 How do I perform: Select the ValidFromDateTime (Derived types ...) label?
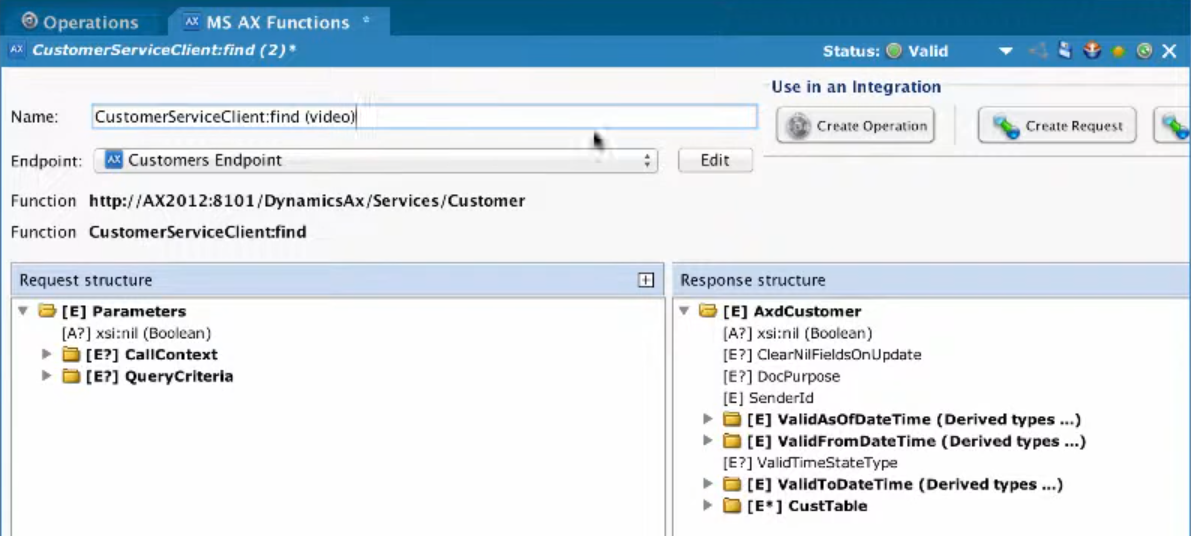tap(916, 441)
